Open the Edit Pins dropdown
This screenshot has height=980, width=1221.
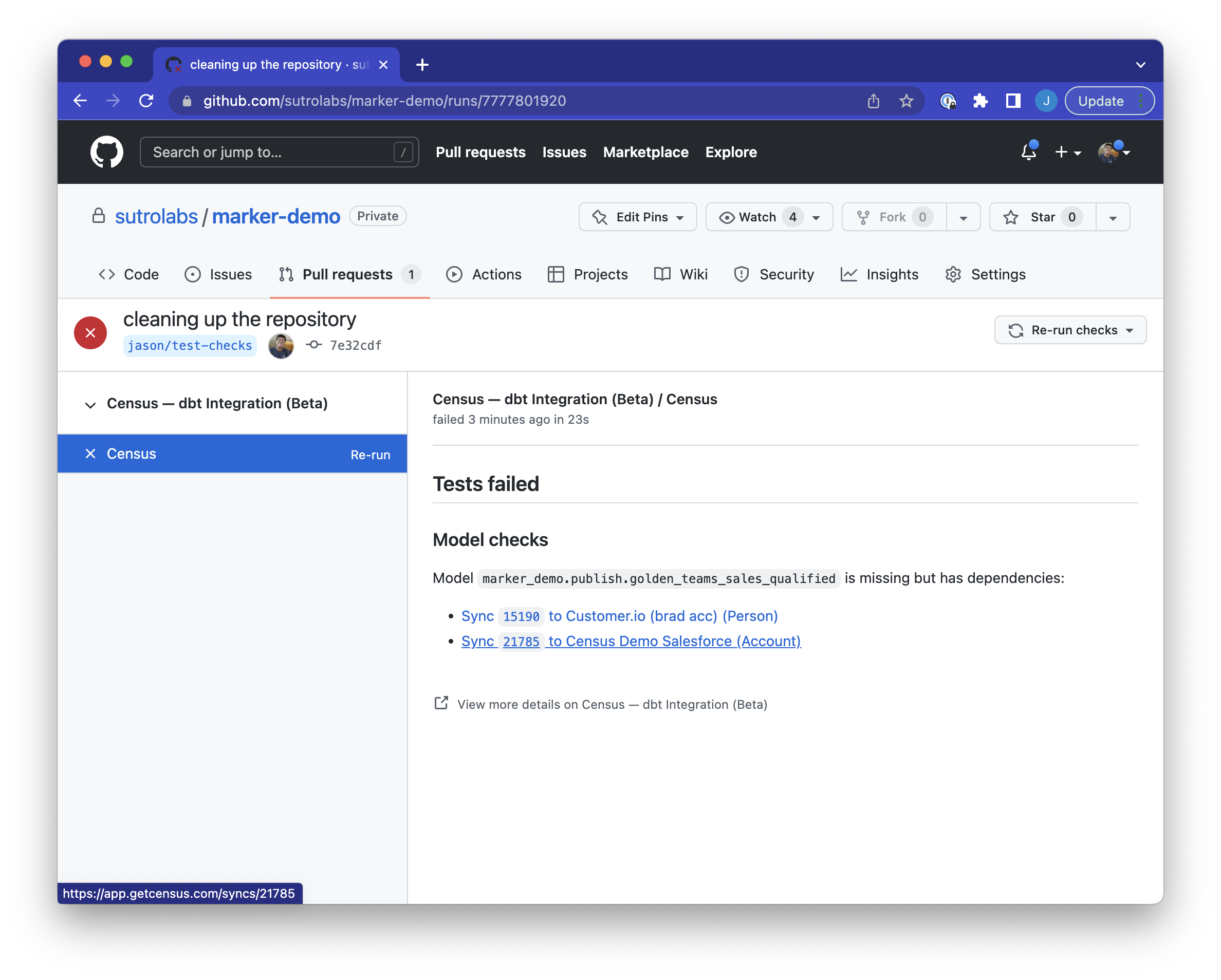click(638, 217)
